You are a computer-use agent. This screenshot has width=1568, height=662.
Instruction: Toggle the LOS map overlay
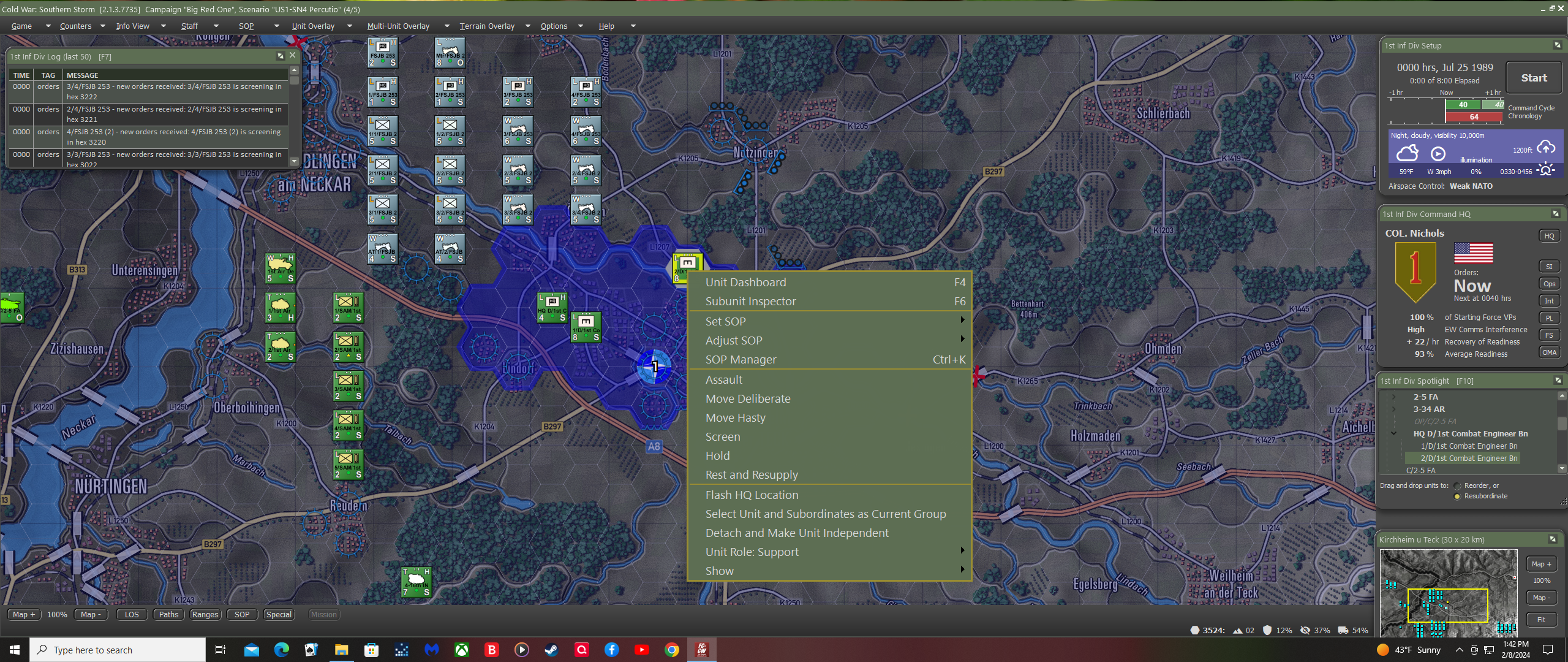click(x=132, y=614)
